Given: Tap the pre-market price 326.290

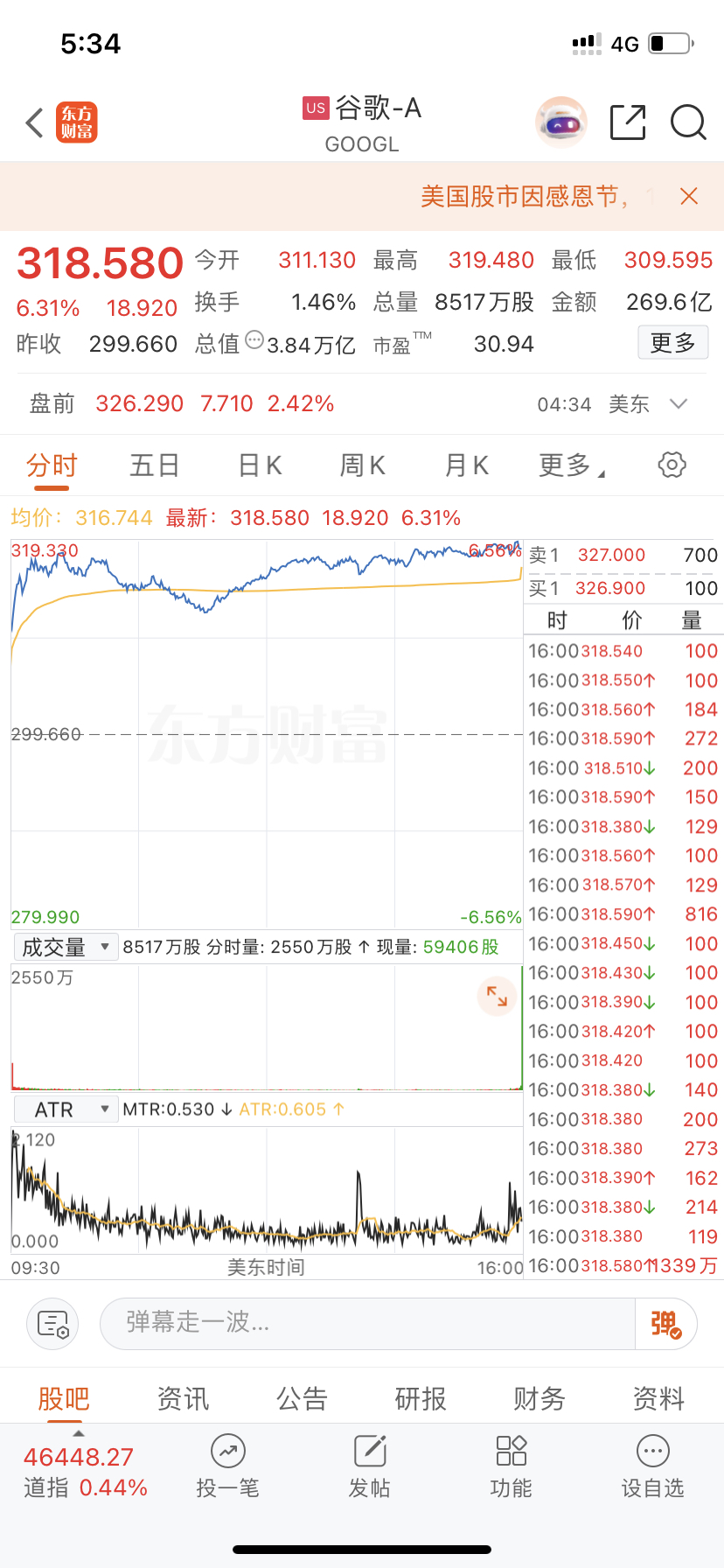Looking at the screenshot, I should (x=140, y=403).
